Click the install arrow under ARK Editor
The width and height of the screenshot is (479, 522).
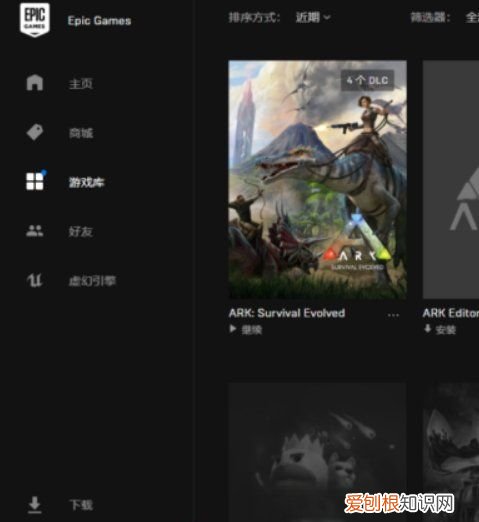point(428,329)
